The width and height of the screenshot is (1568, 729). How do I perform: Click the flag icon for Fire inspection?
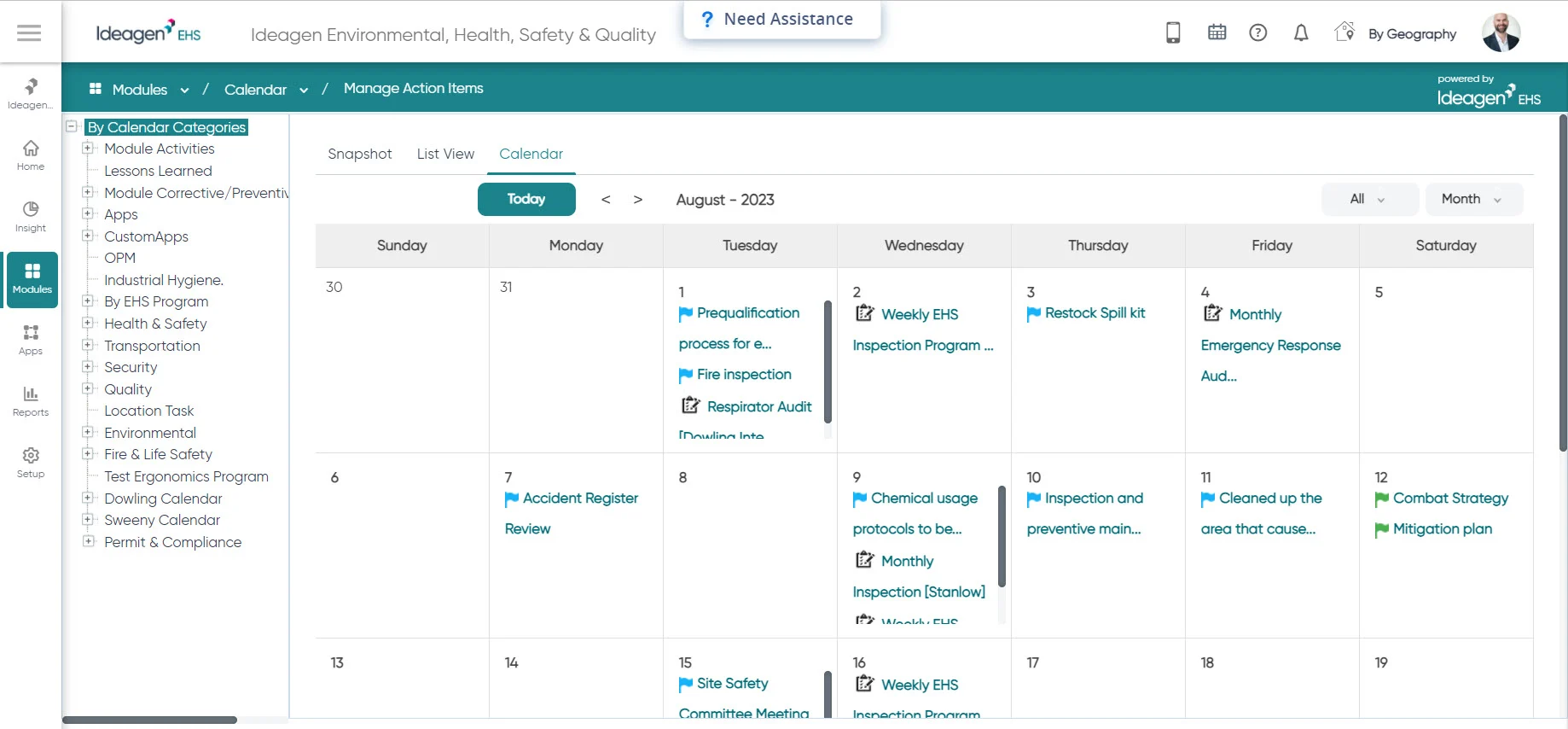point(686,376)
